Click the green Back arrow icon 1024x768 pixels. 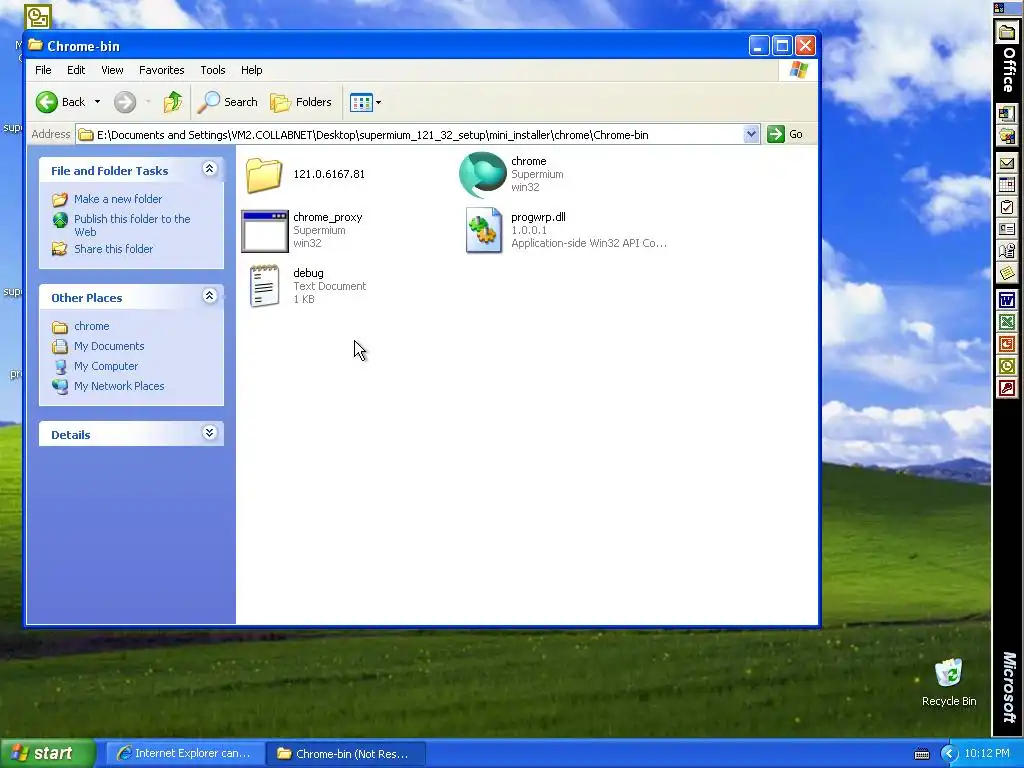point(46,102)
